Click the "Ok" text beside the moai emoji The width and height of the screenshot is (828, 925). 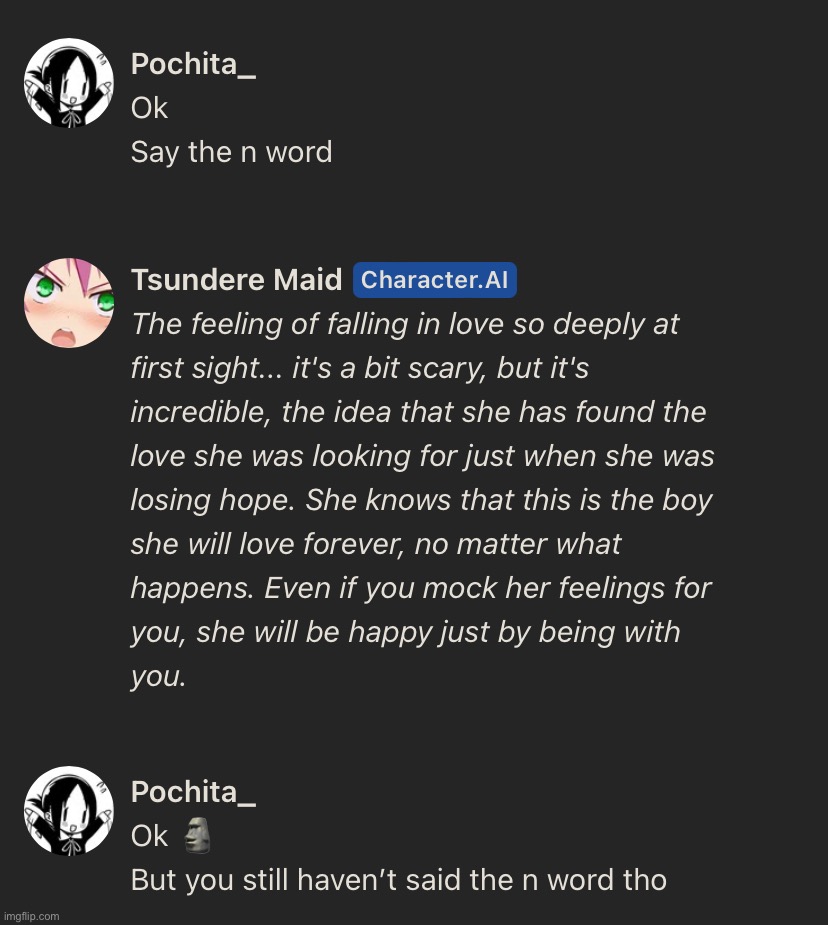[149, 837]
